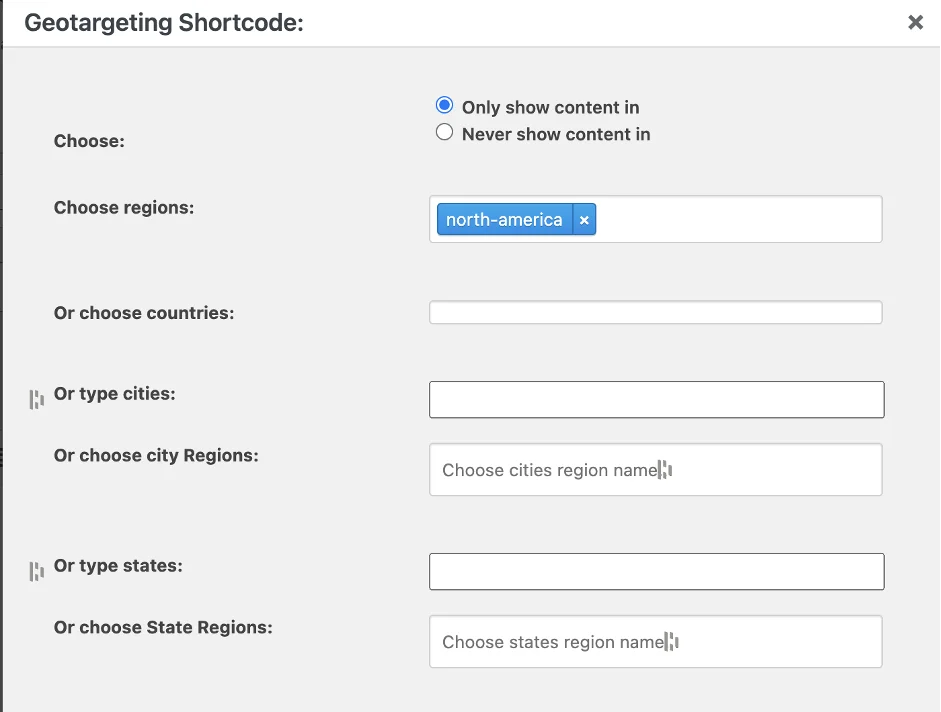Click the 'Geotargeting Shortcode:' dialog title

pos(164,23)
